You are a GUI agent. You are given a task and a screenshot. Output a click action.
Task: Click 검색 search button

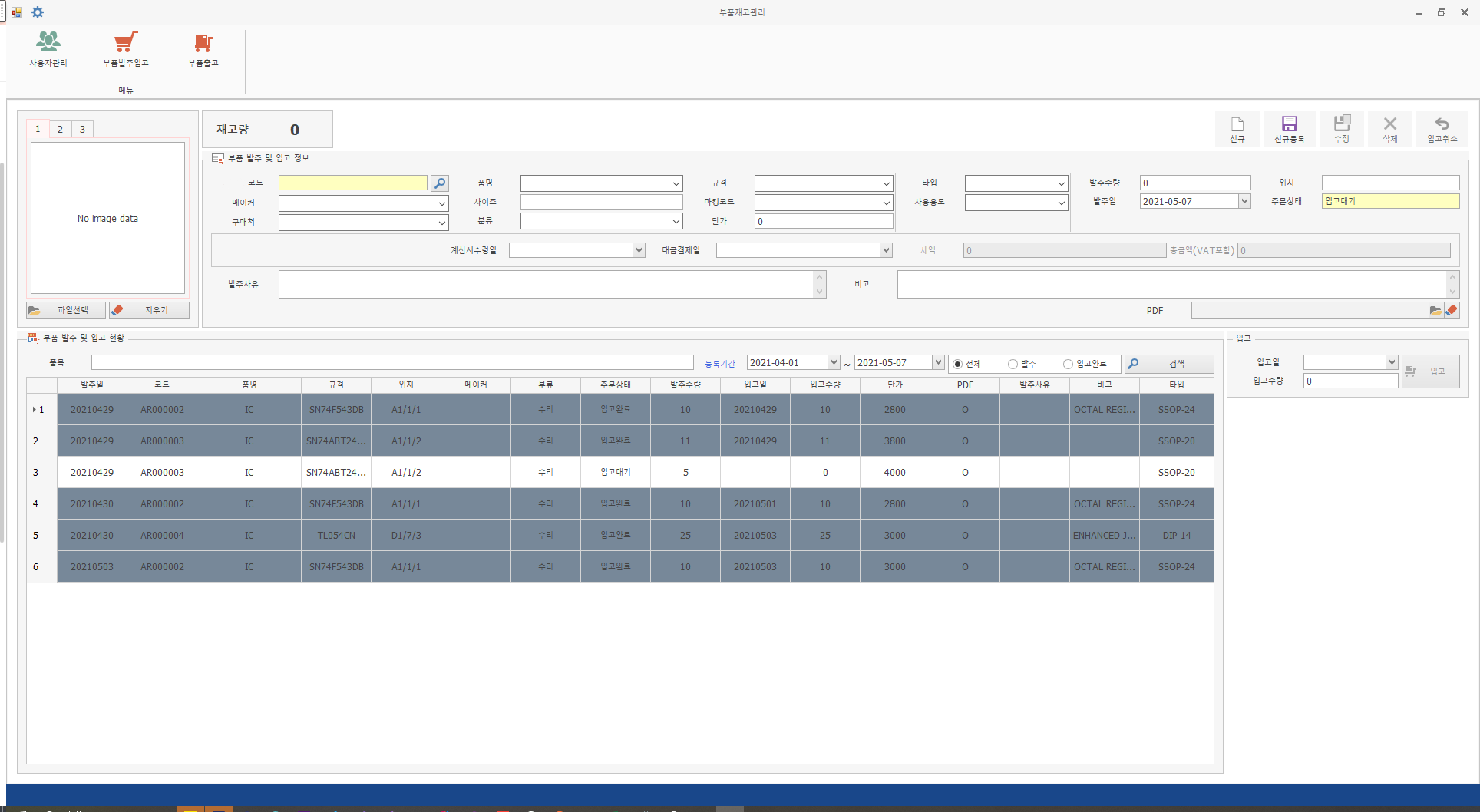click(x=1169, y=363)
